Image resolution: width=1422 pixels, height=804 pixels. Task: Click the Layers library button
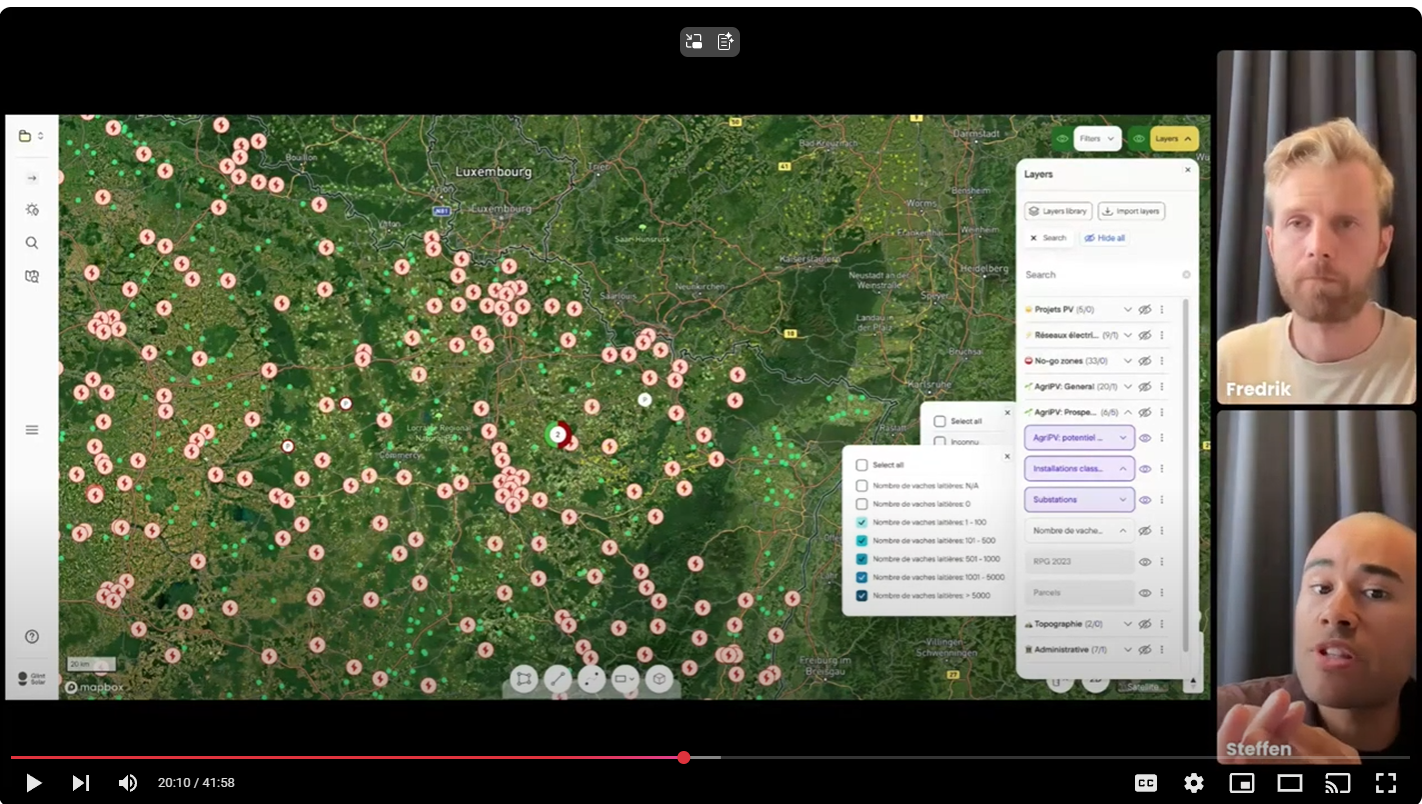coord(1058,211)
